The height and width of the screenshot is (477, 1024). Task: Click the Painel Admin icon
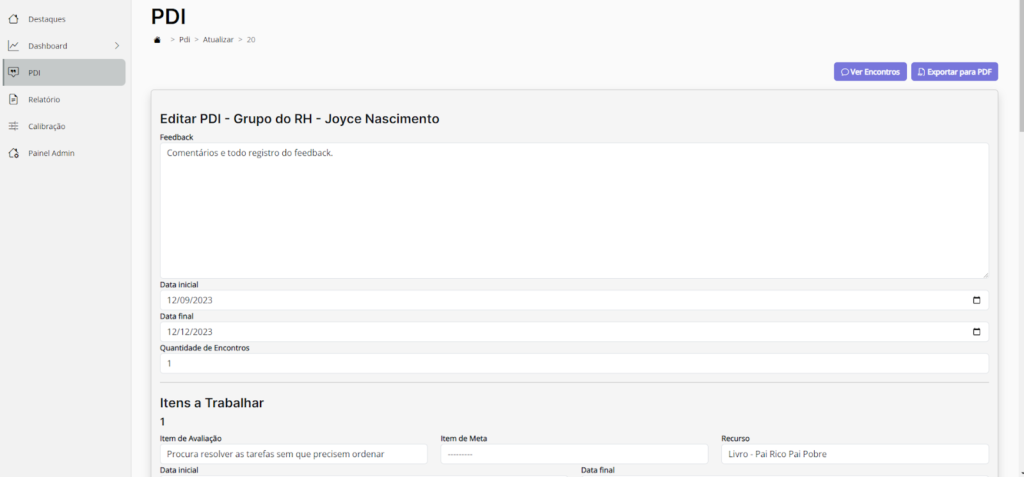pyautogui.click(x=13, y=153)
